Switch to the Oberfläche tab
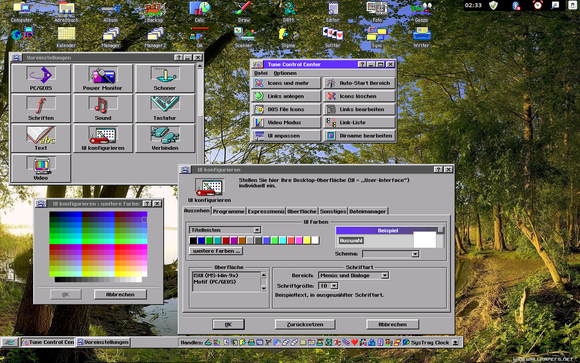The height and width of the screenshot is (363, 580). click(x=302, y=211)
